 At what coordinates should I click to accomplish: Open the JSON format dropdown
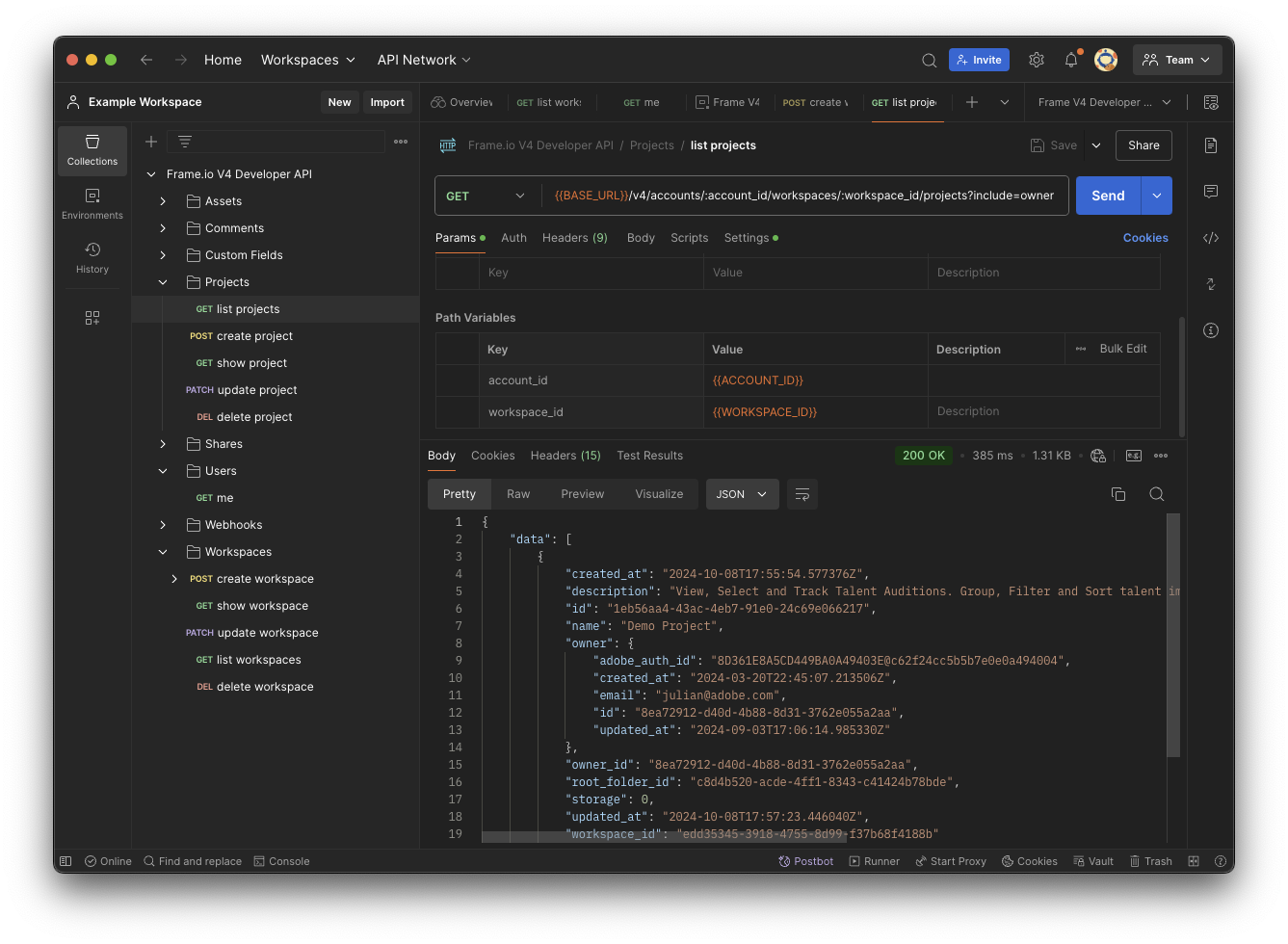click(742, 493)
